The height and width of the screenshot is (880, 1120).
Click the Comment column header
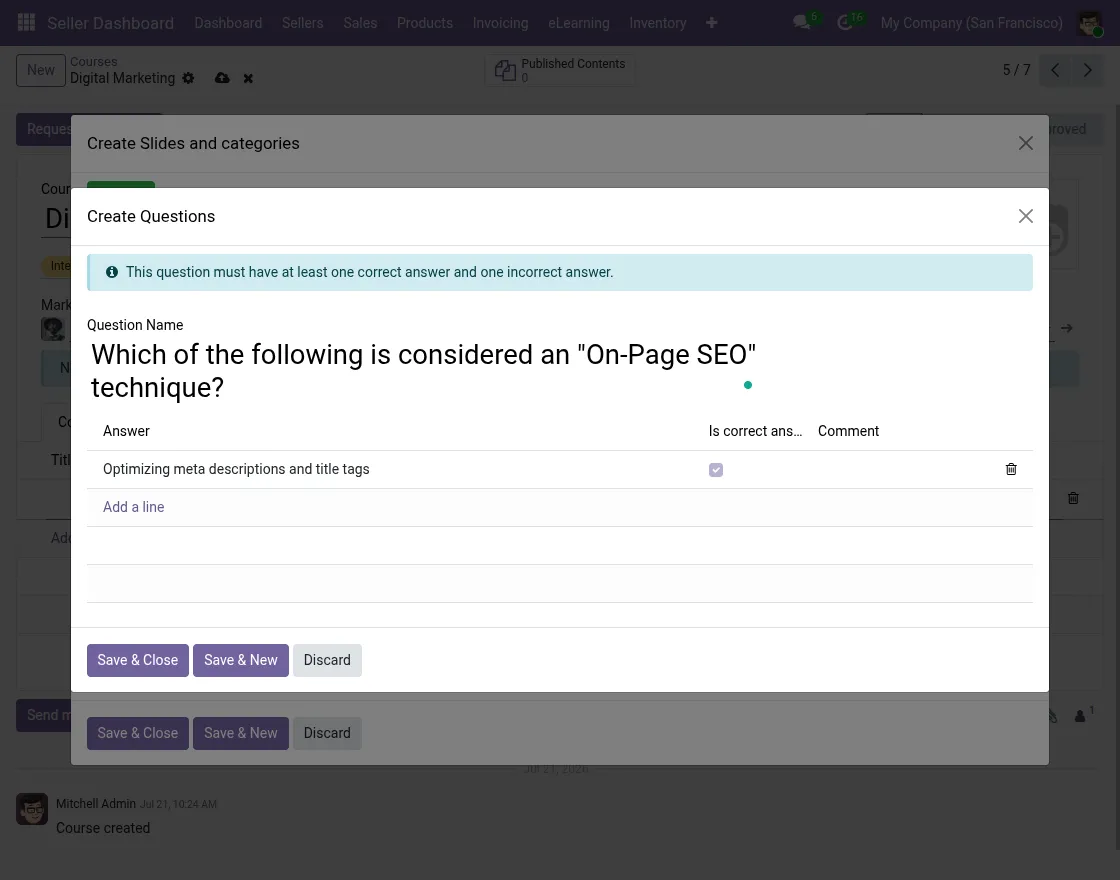849,431
